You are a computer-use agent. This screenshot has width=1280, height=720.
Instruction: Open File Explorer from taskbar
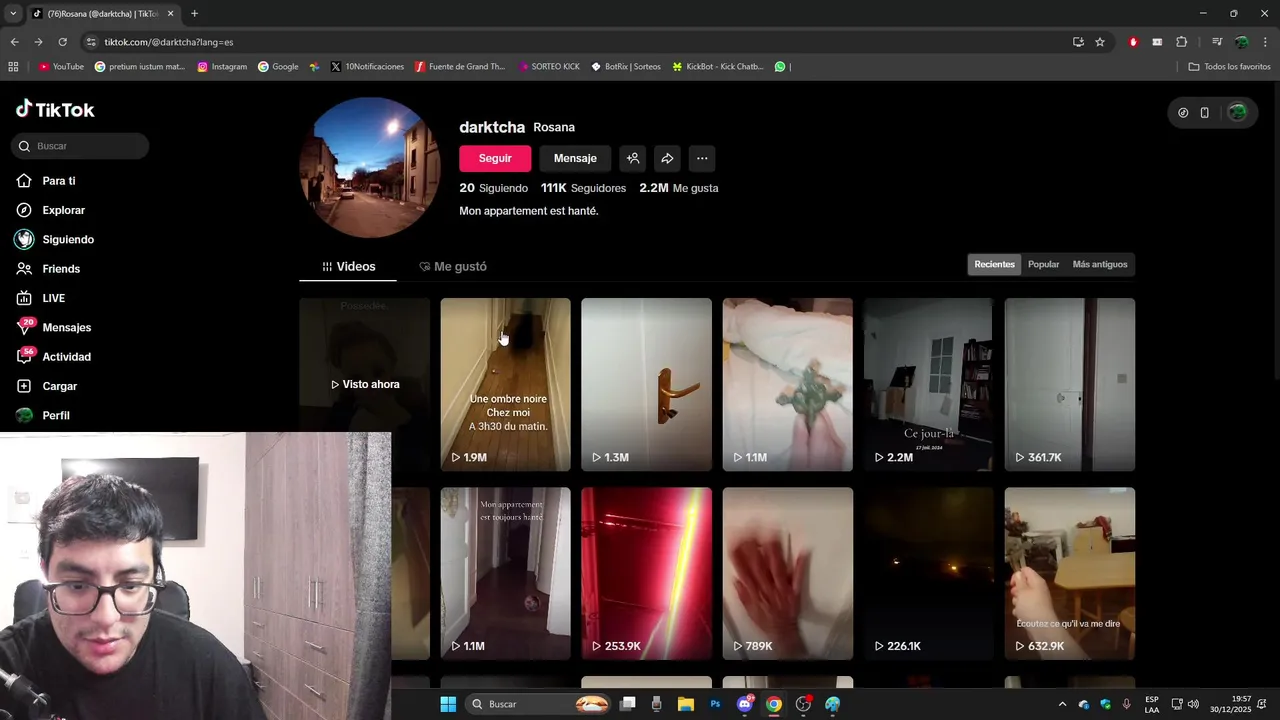[686, 704]
